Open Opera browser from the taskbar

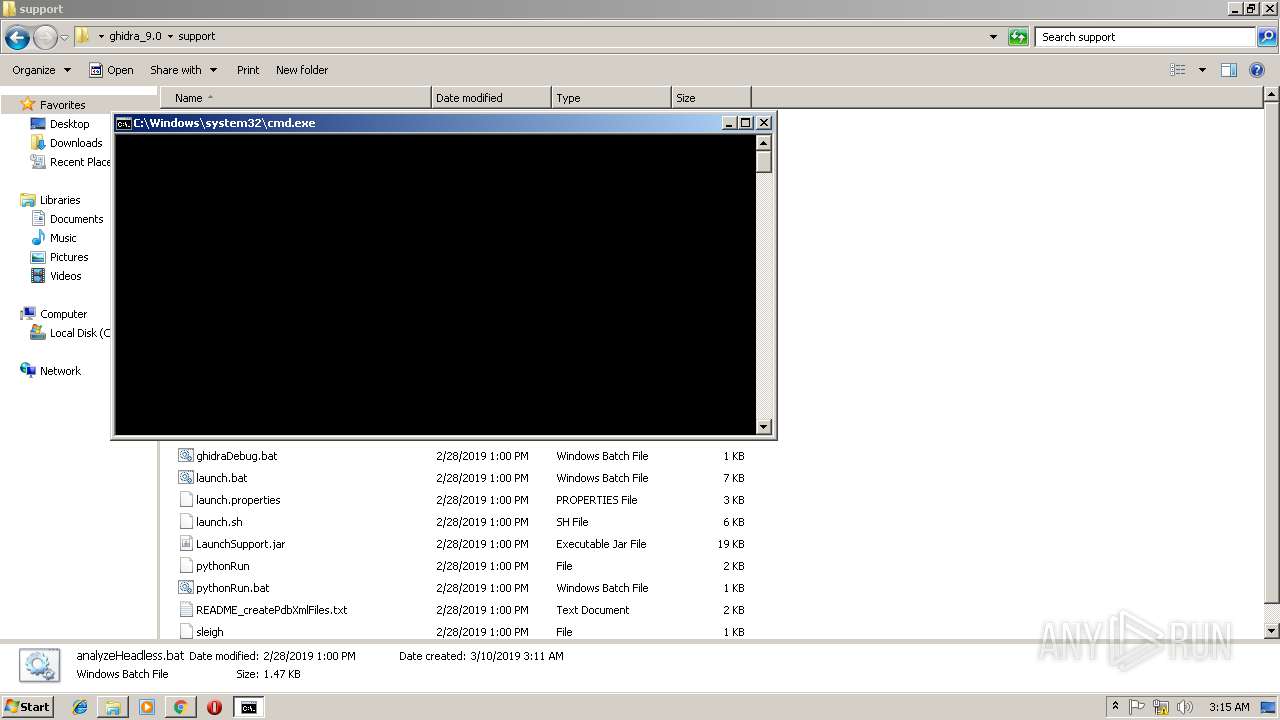214,707
